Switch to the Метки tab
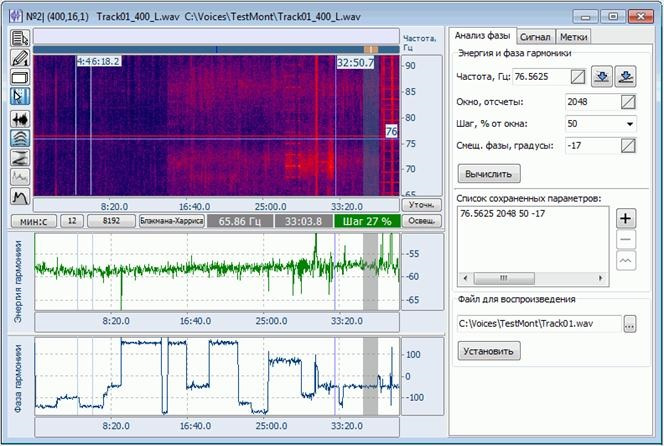This screenshot has width=664, height=446. 573,35
